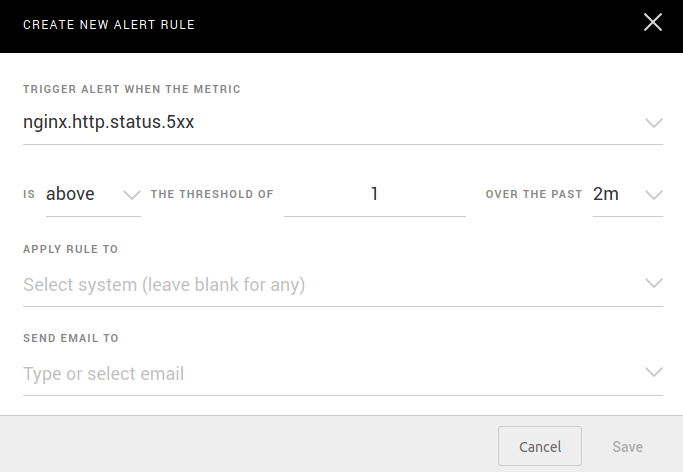Click the Save button

(x=628, y=446)
